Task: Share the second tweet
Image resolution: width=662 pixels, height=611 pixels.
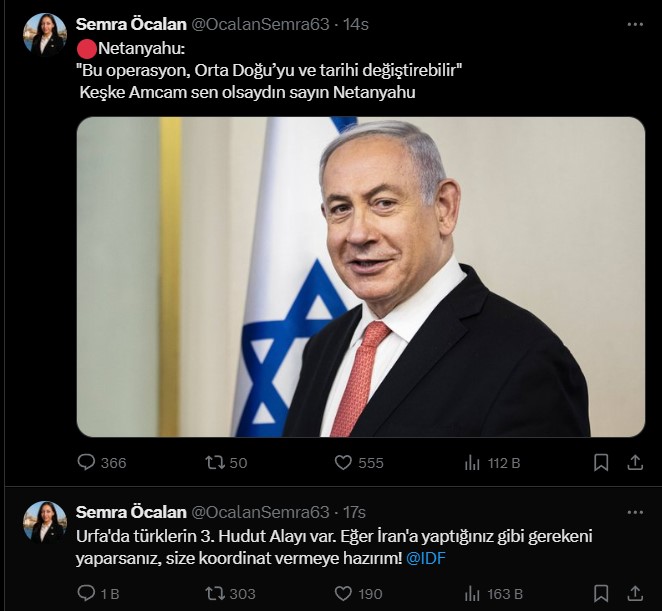Action: (x=635, y=594)
